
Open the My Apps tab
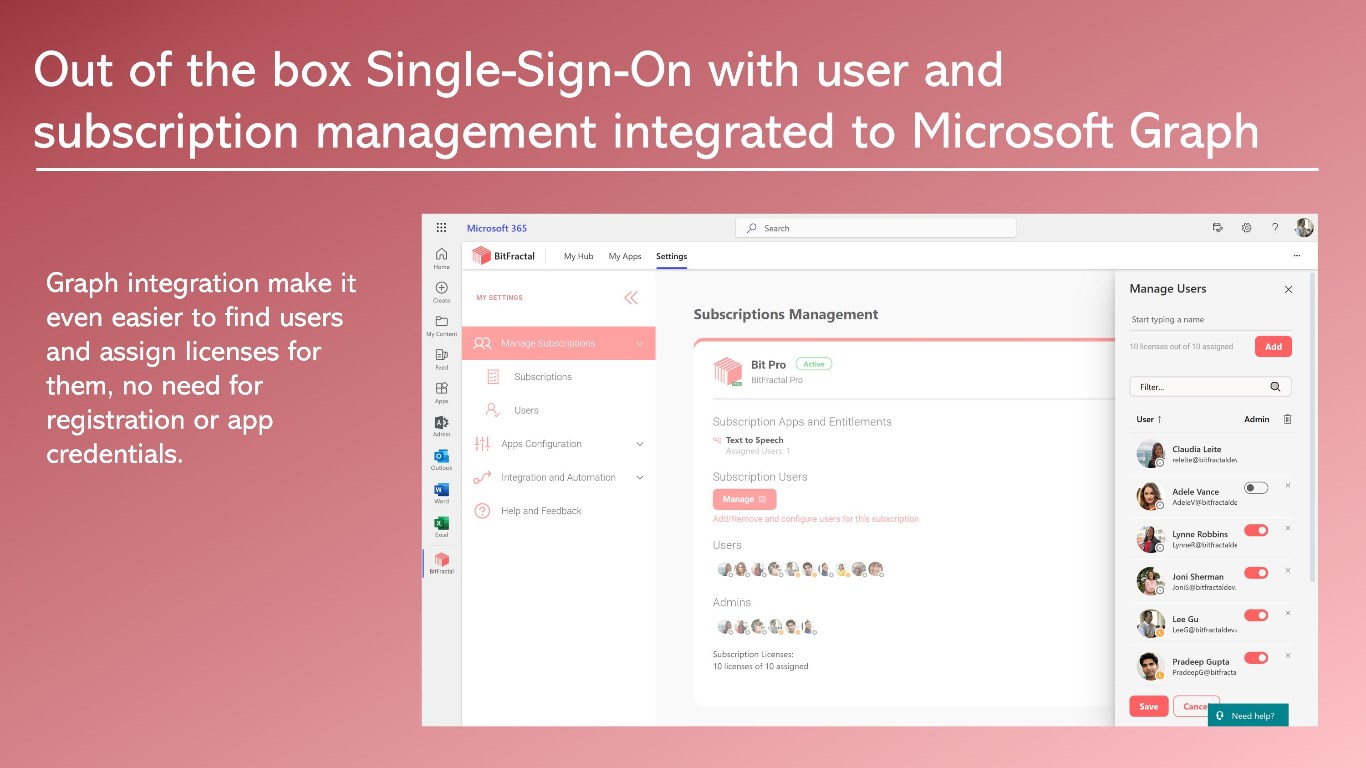[625, 256]
